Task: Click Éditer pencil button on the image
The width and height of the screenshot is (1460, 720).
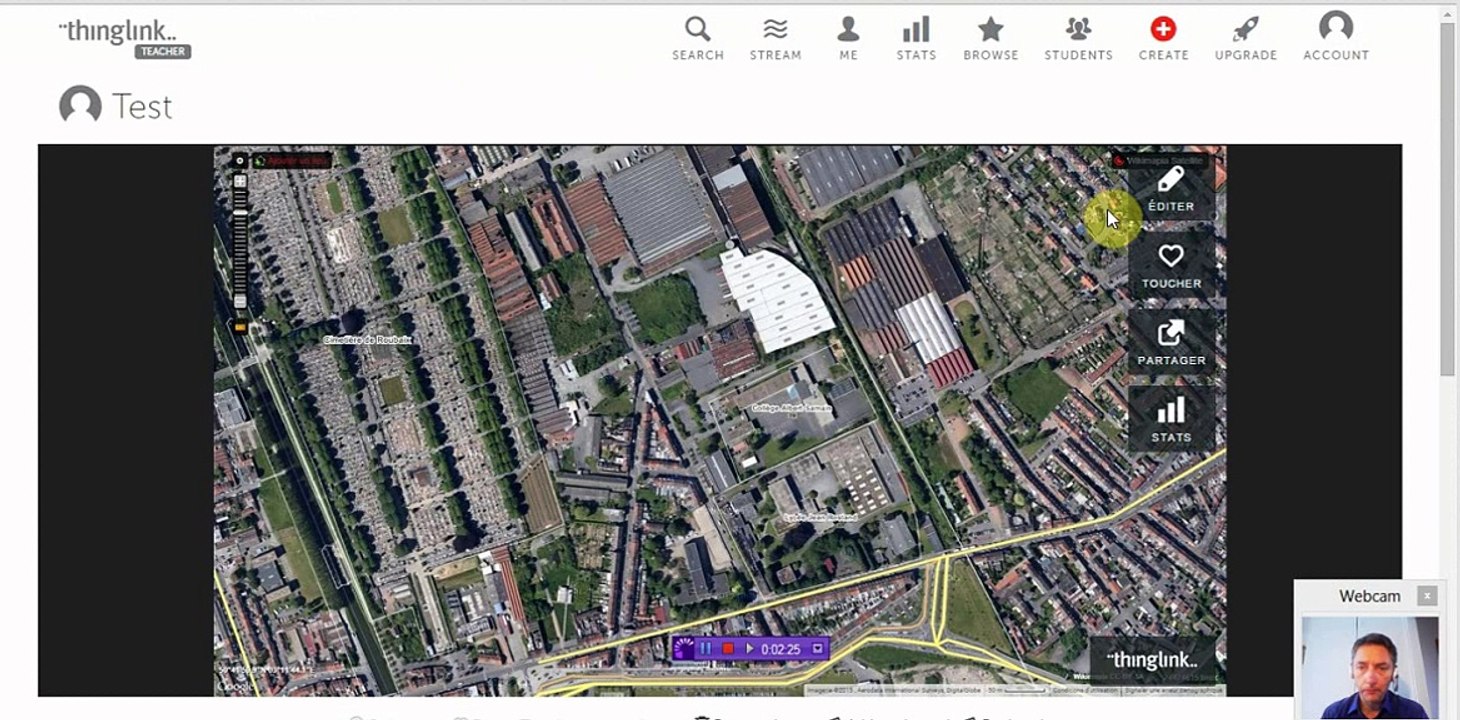Action: [x=1171, y=189]
